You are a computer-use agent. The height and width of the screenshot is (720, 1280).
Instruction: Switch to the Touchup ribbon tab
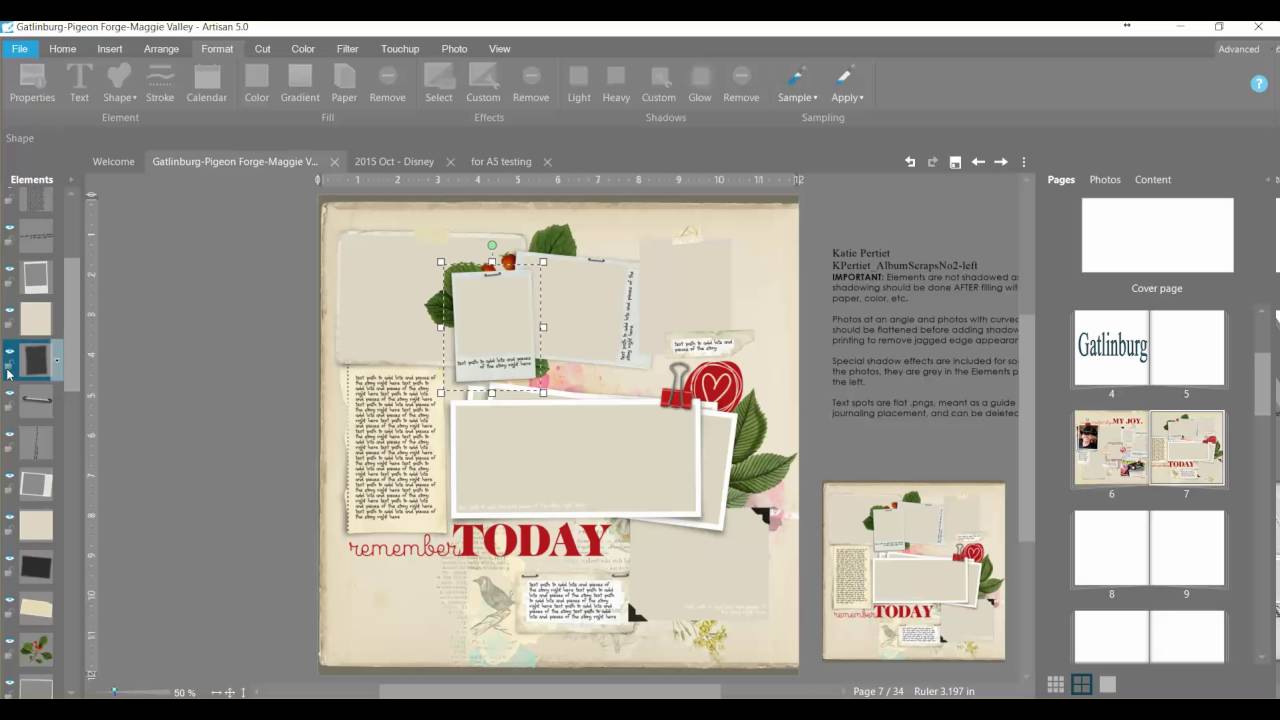pyautogui.click(x=400, y=49)
